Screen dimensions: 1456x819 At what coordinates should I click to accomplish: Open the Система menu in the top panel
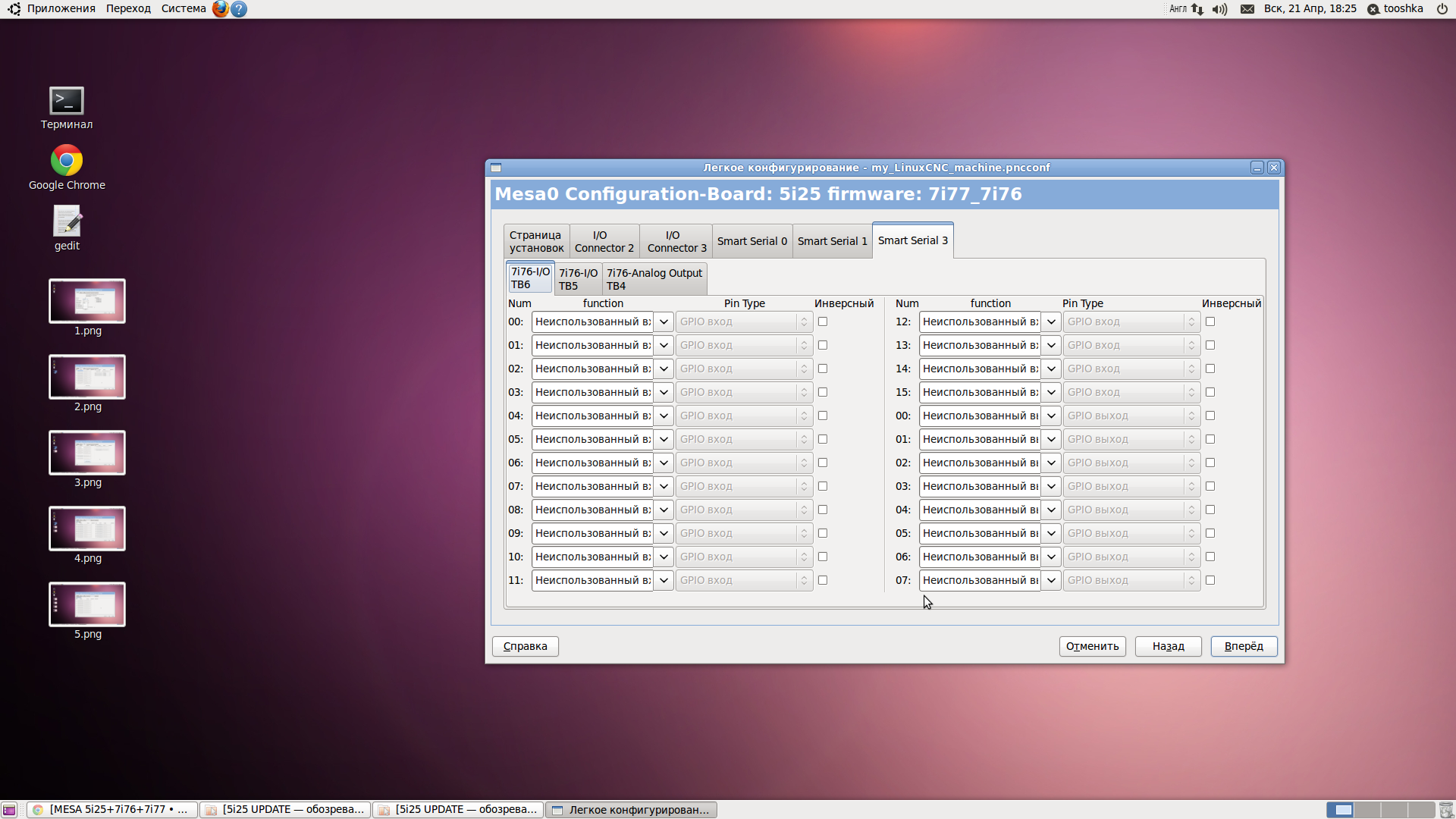tap(184, 9)
